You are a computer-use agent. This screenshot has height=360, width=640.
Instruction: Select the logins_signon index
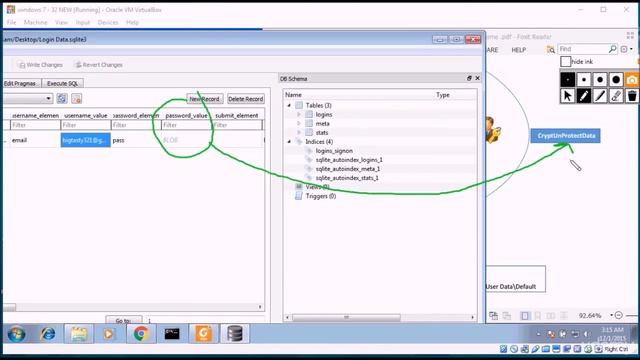(334, 151)
